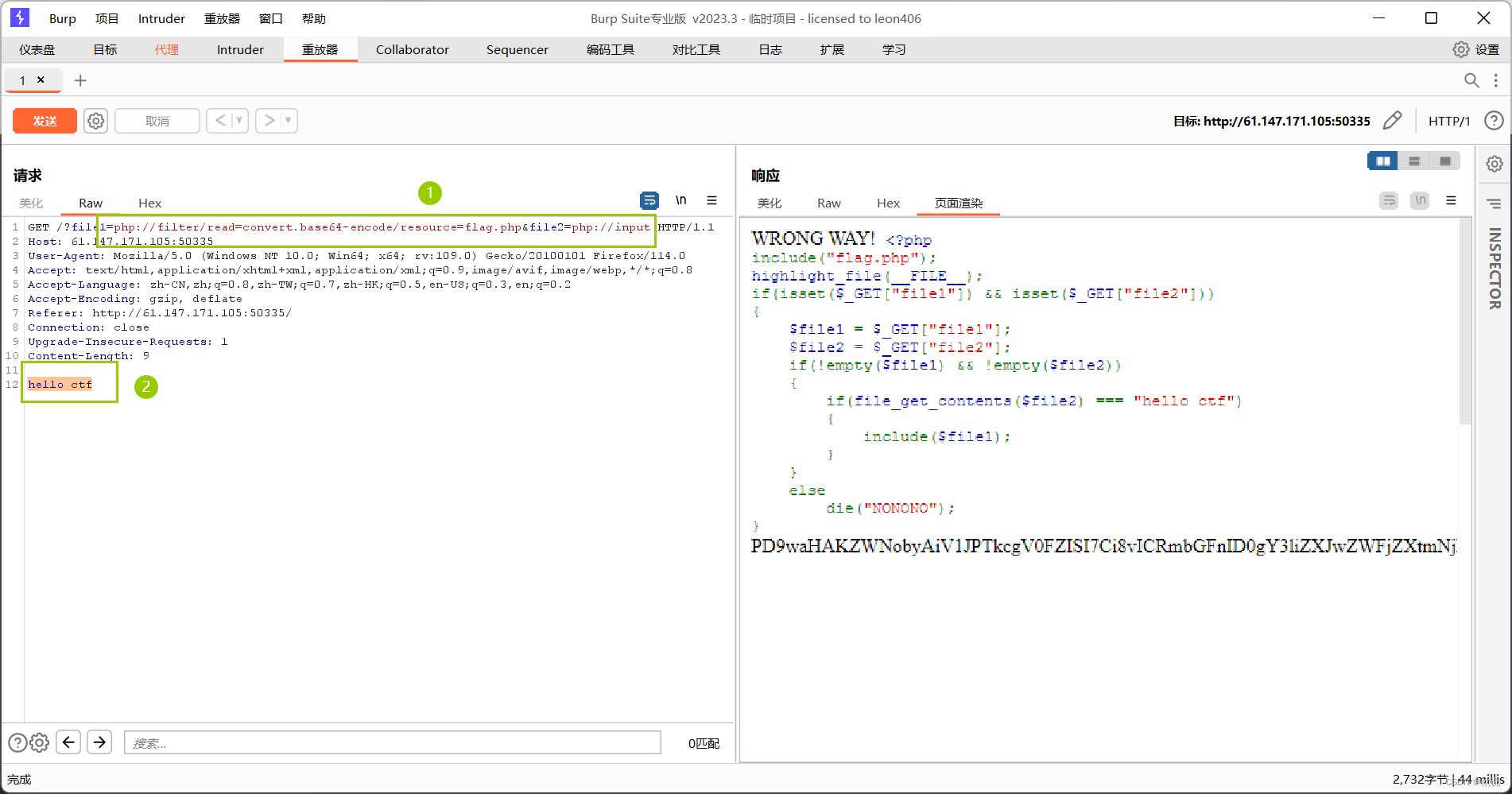Close repeater tab 1
1512x794 pixels.
click(41, 79)
